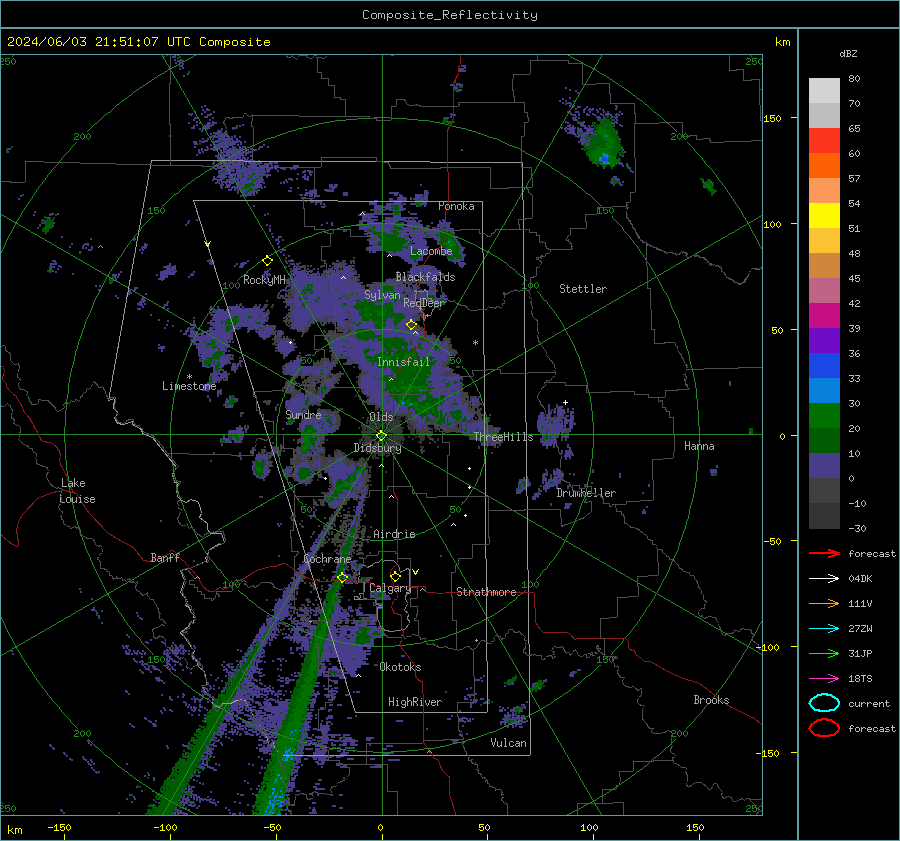Click the red forecast arrow in legend

[x=824, y=553]
